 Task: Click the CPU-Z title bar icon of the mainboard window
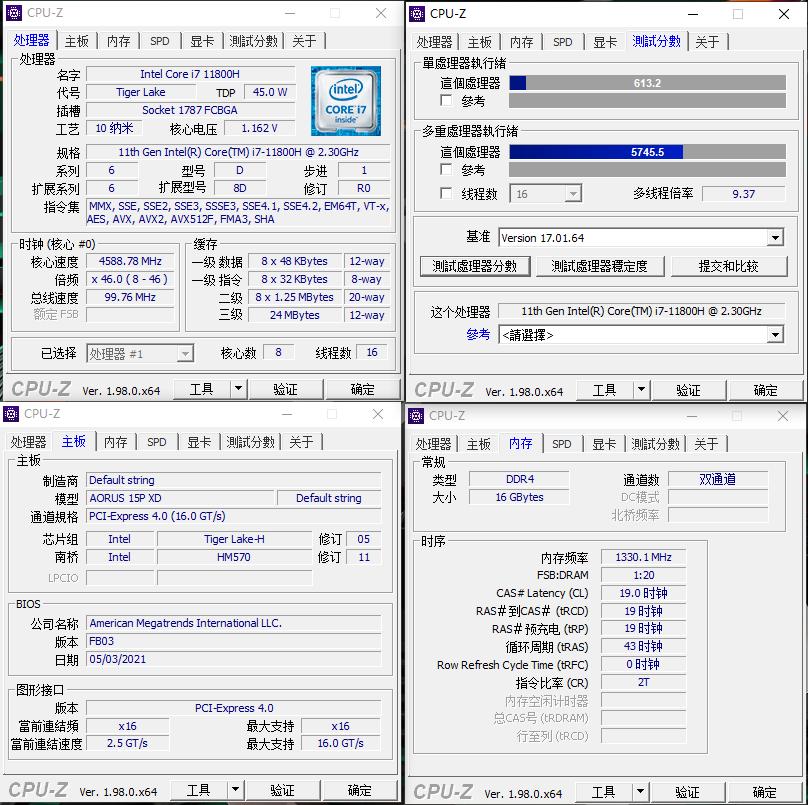pos(12,414)
